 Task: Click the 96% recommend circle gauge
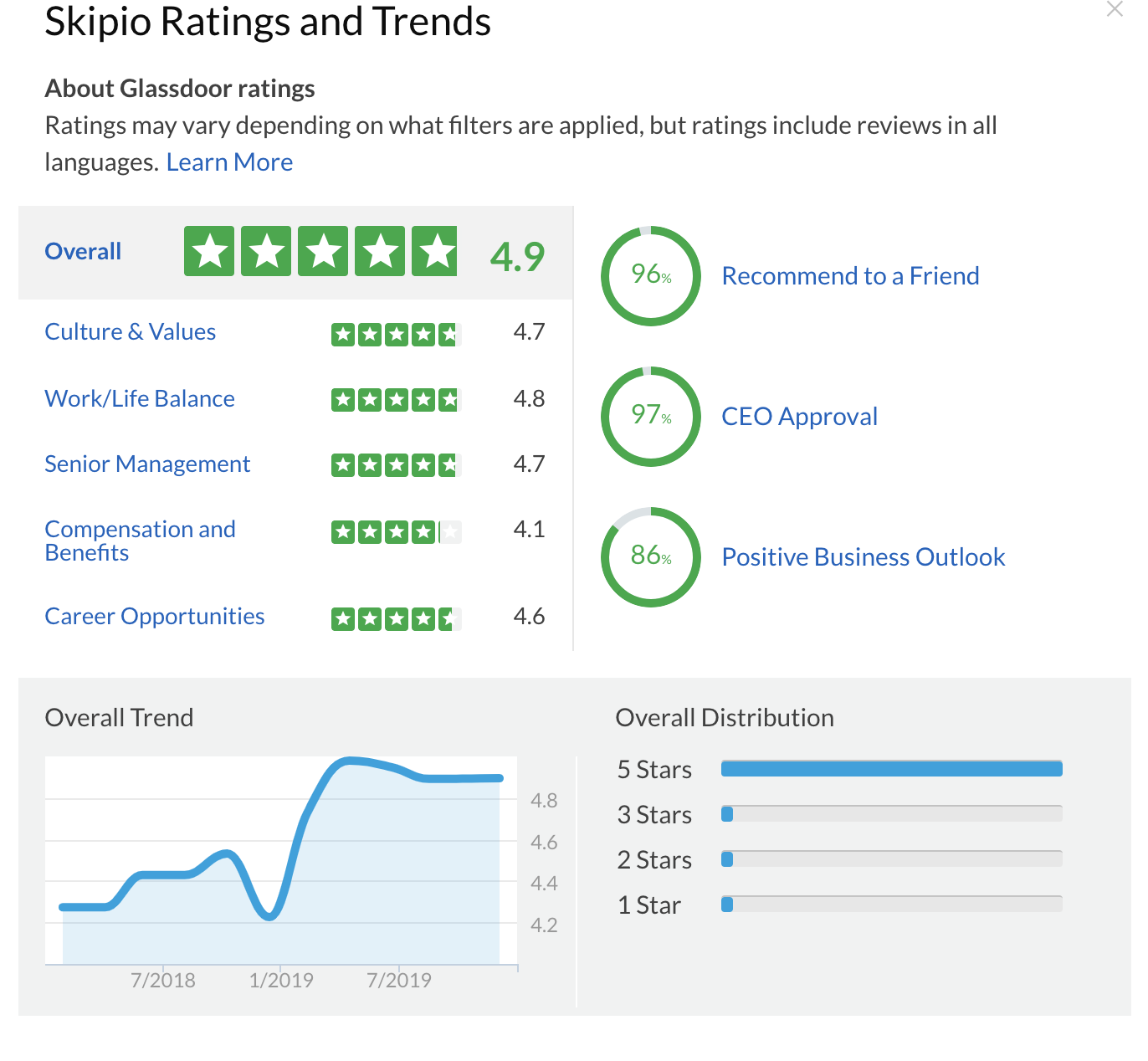click(x=651, y=275)
